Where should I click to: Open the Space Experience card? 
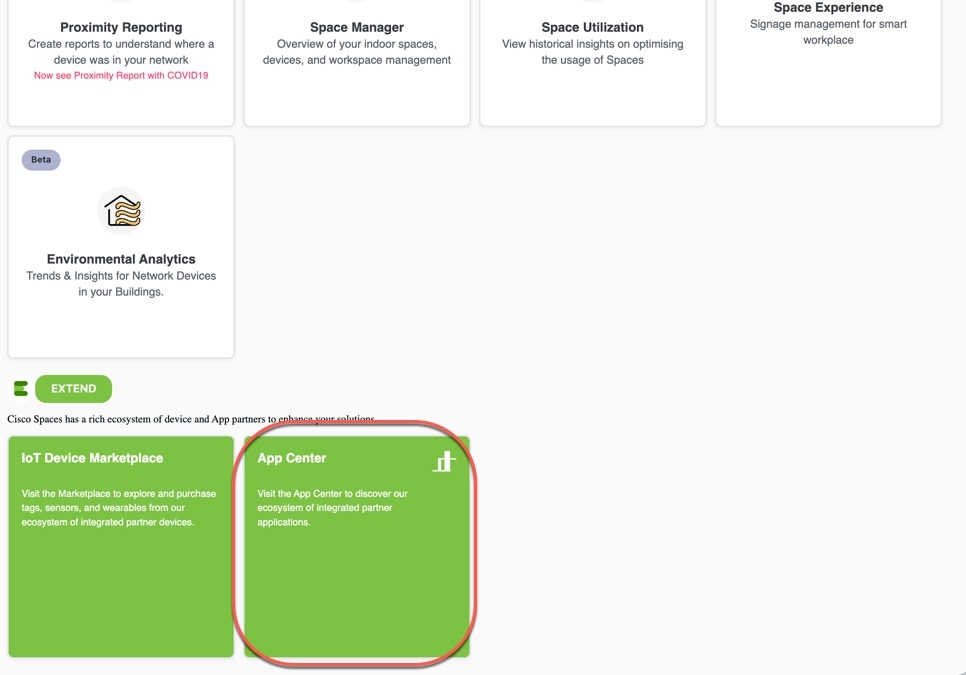(829, 62)
